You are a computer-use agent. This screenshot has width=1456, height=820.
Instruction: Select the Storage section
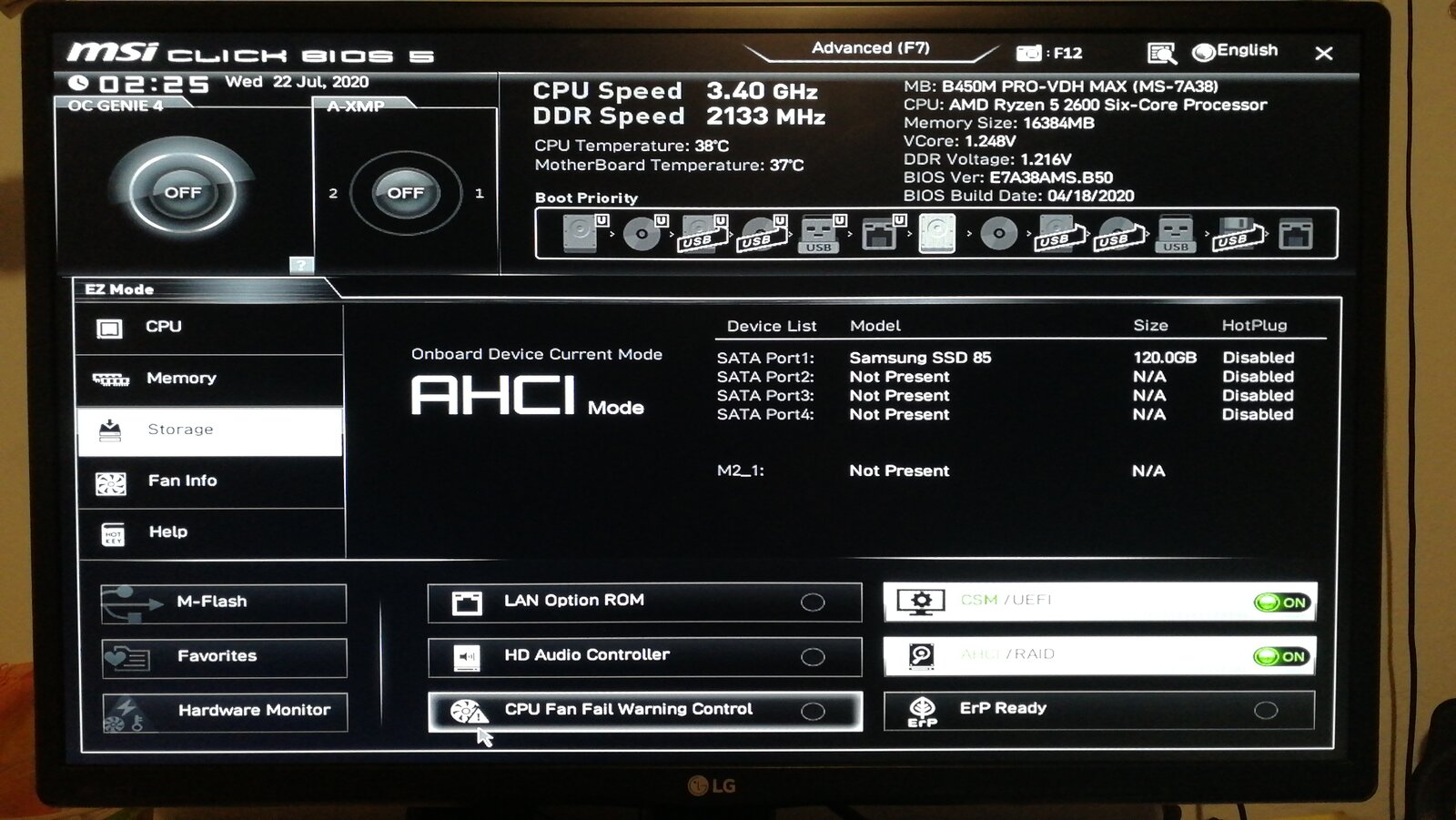[210, 430]
